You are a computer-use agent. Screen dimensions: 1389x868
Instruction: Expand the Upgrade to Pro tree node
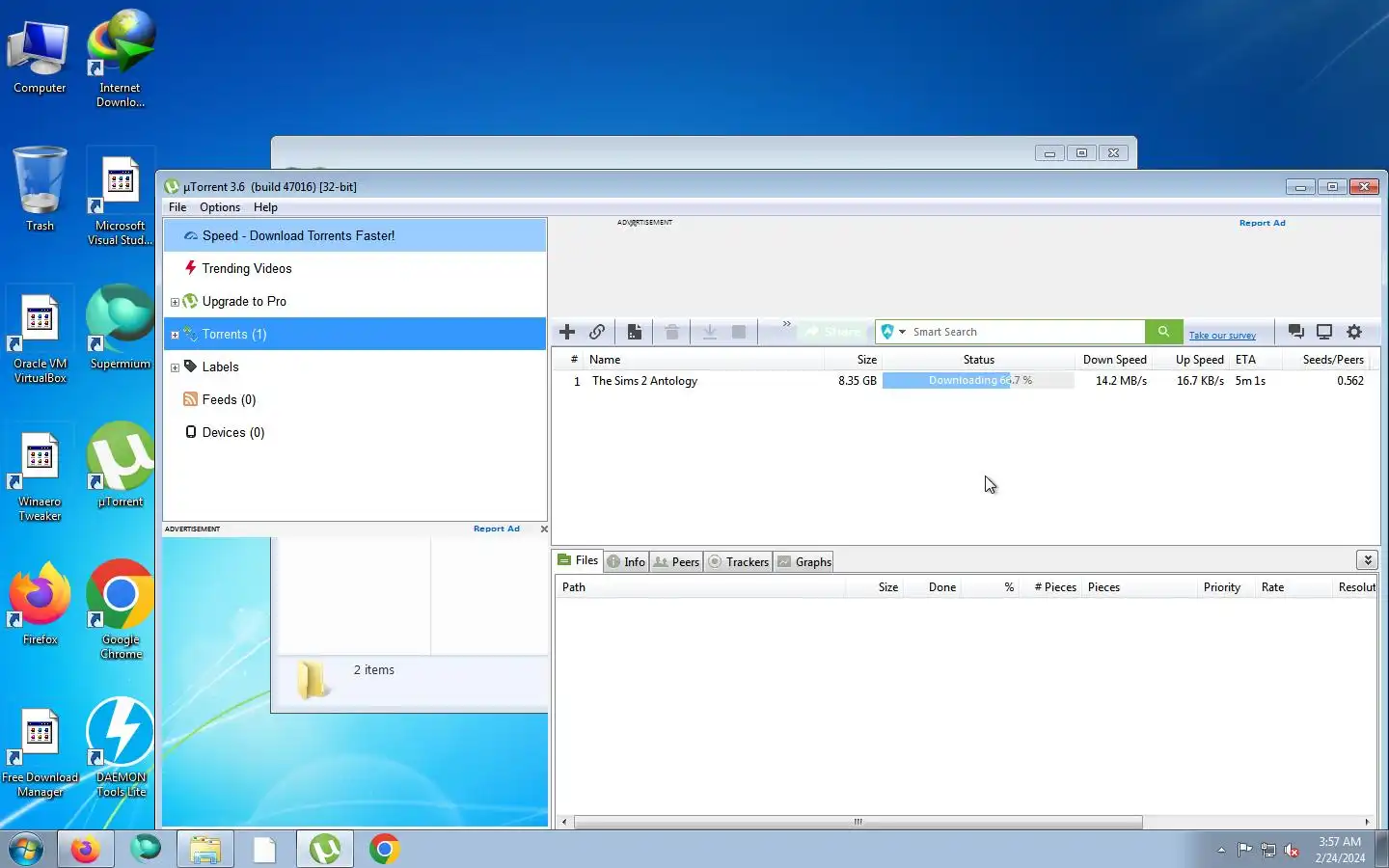pyautogui.click(x=175, y=302)
